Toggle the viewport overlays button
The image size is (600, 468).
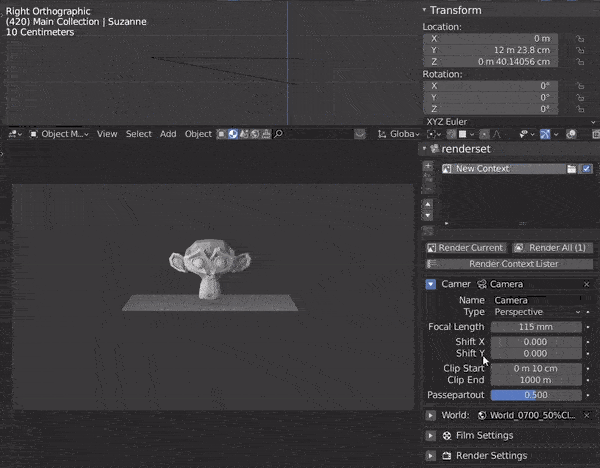pyautogui.click(x=571, y=134)
